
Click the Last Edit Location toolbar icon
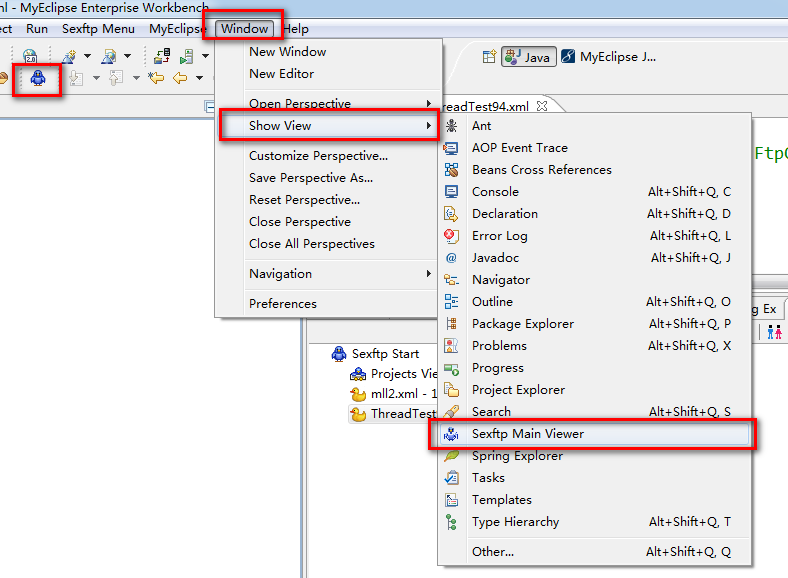pyautogui.click(x=156, y=78)
